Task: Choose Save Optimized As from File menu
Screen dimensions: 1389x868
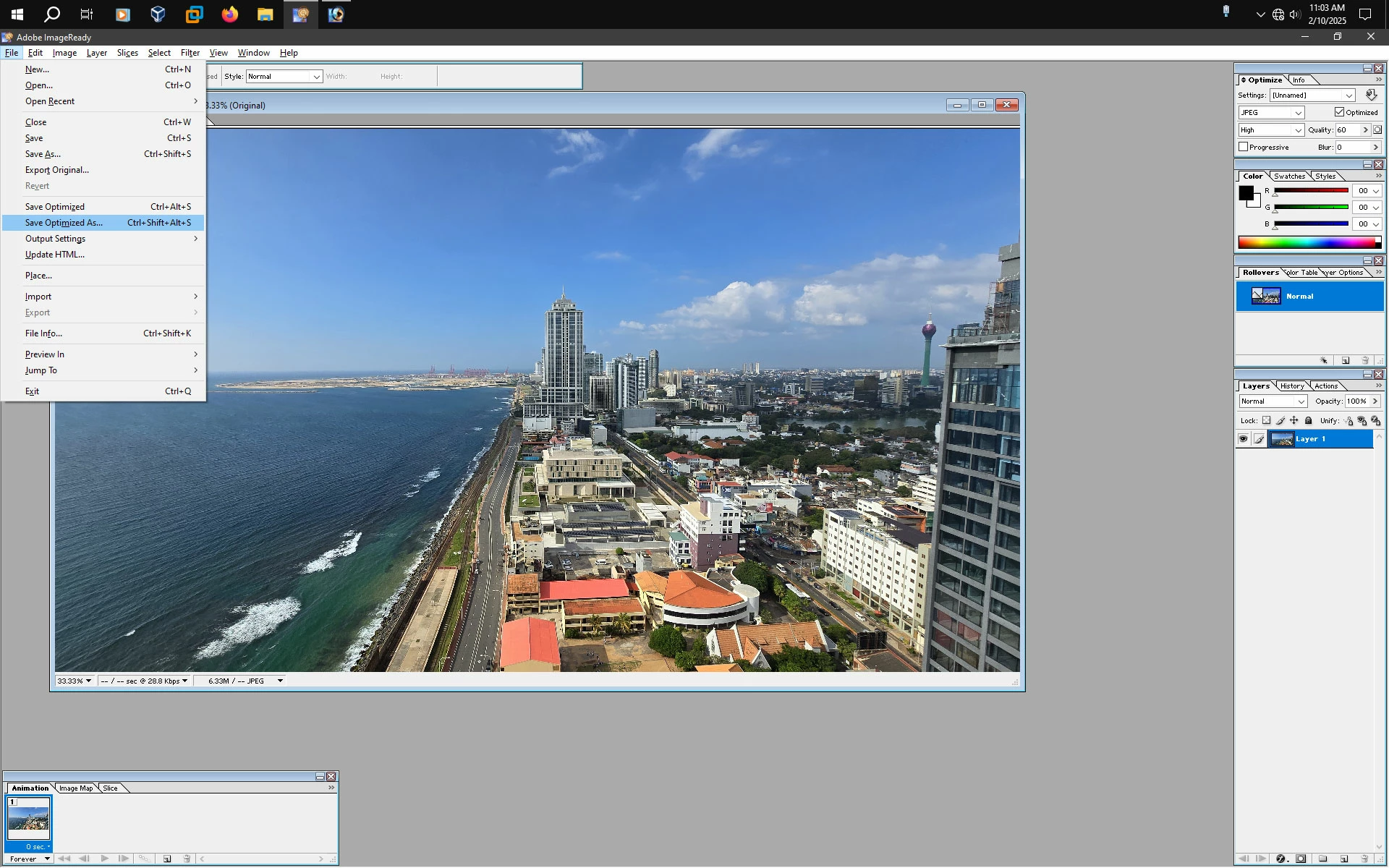Action: click(x=64, y=223)
